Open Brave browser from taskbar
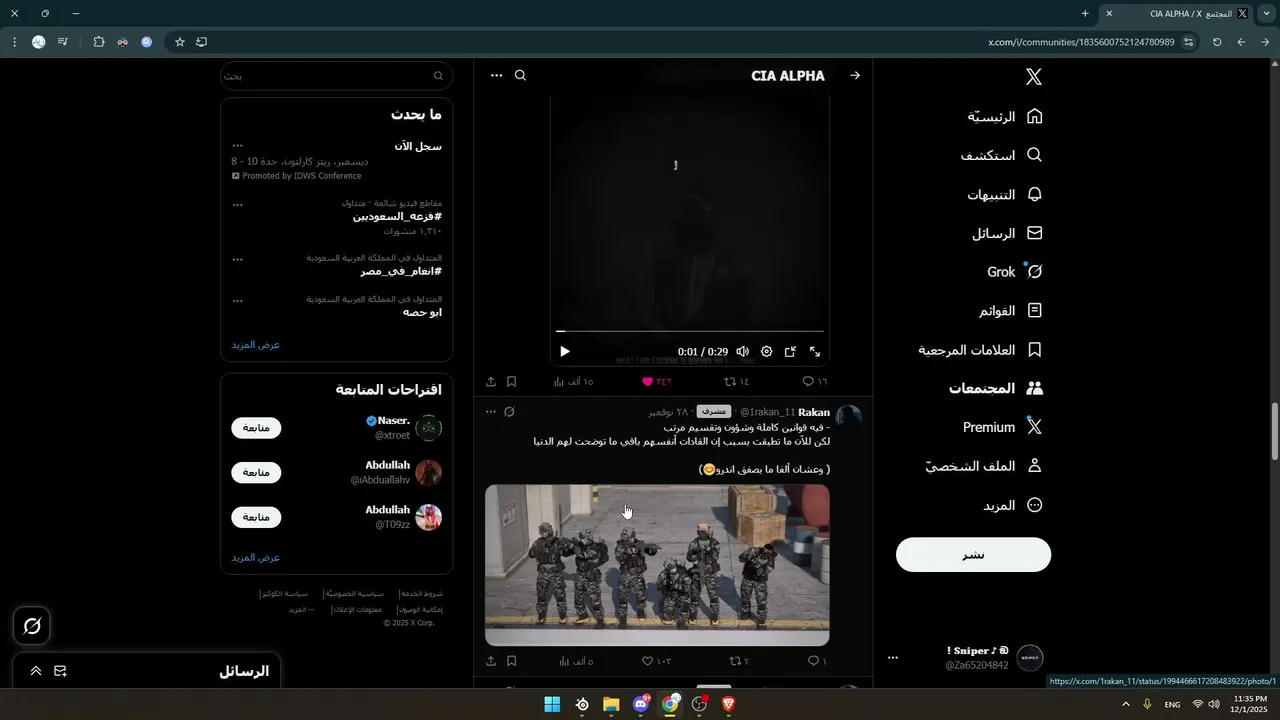Viewport: 1280px width, 720px height. 729,705
